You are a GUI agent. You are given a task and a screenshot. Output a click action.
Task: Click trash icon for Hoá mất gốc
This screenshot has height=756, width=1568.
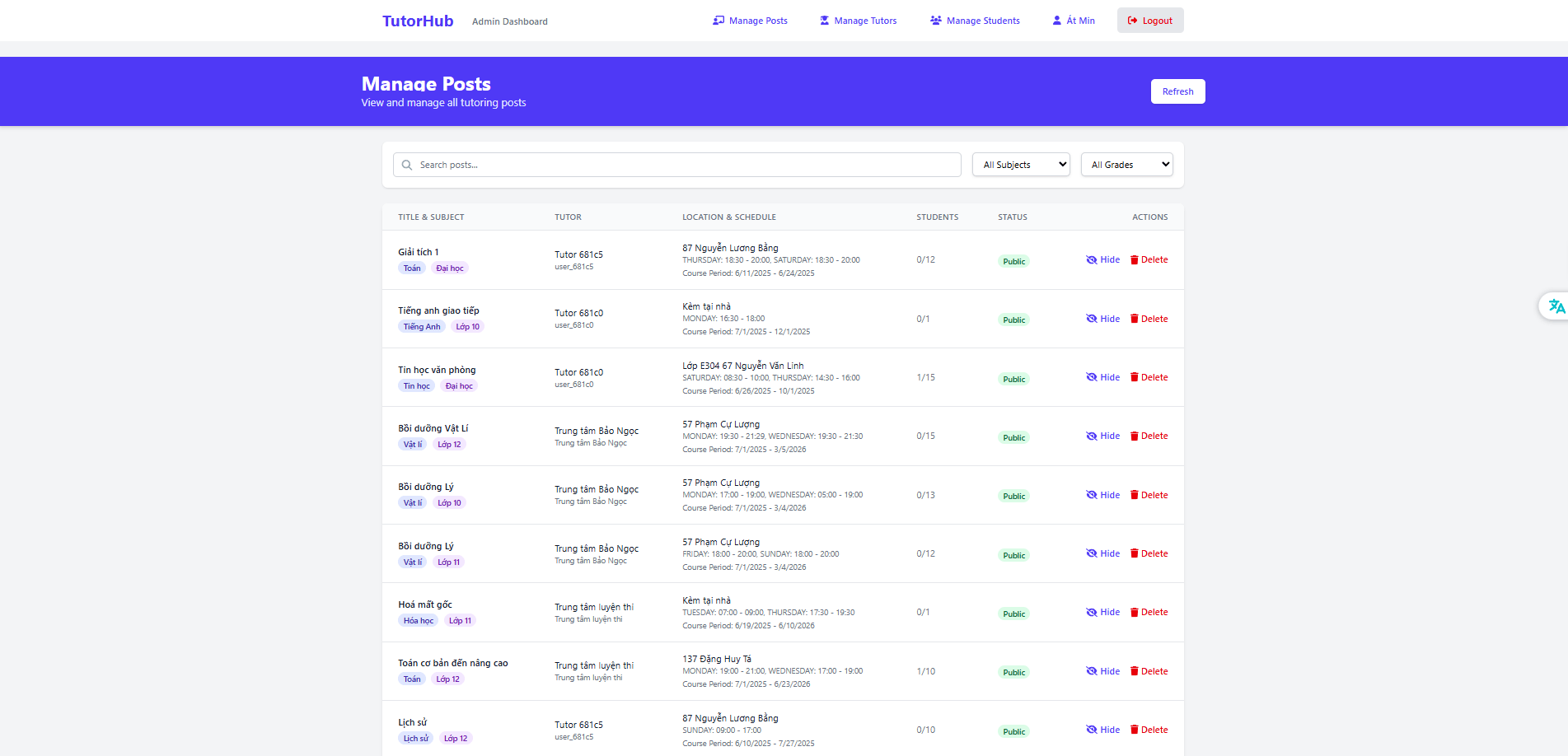pyautogui.click(x=1135, y=613)
